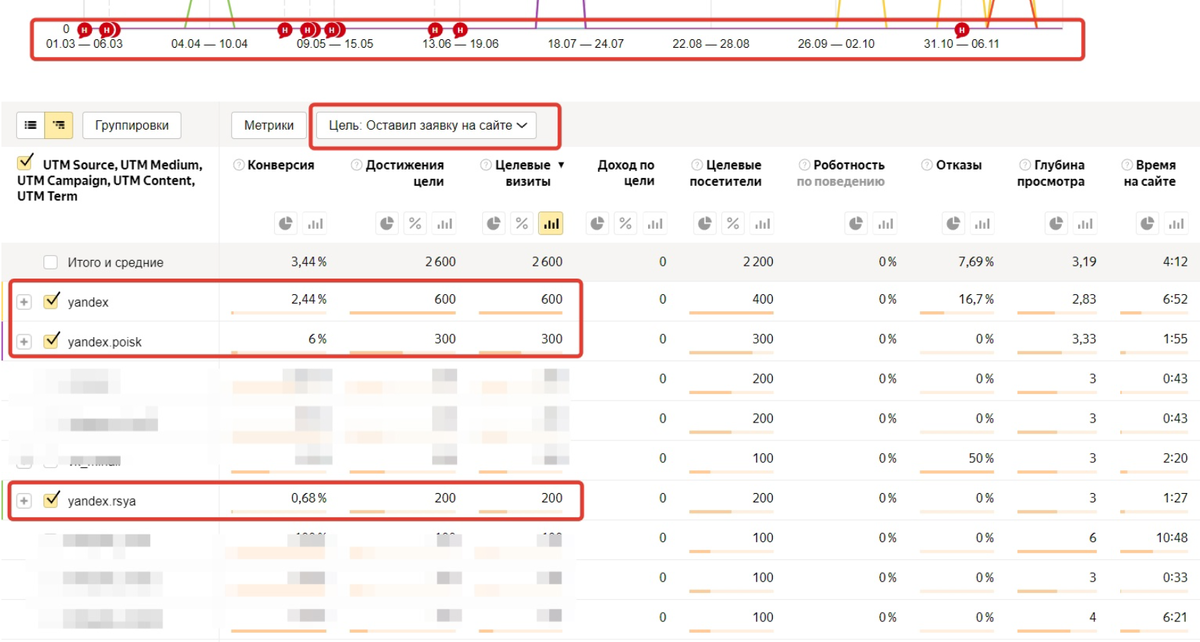Image resolution: width=1200 pixels, height=642 pixels.
Task: Uncheck the yandex.rsya row checkbox
Action: pyautogui.click(x=51, y=499)
